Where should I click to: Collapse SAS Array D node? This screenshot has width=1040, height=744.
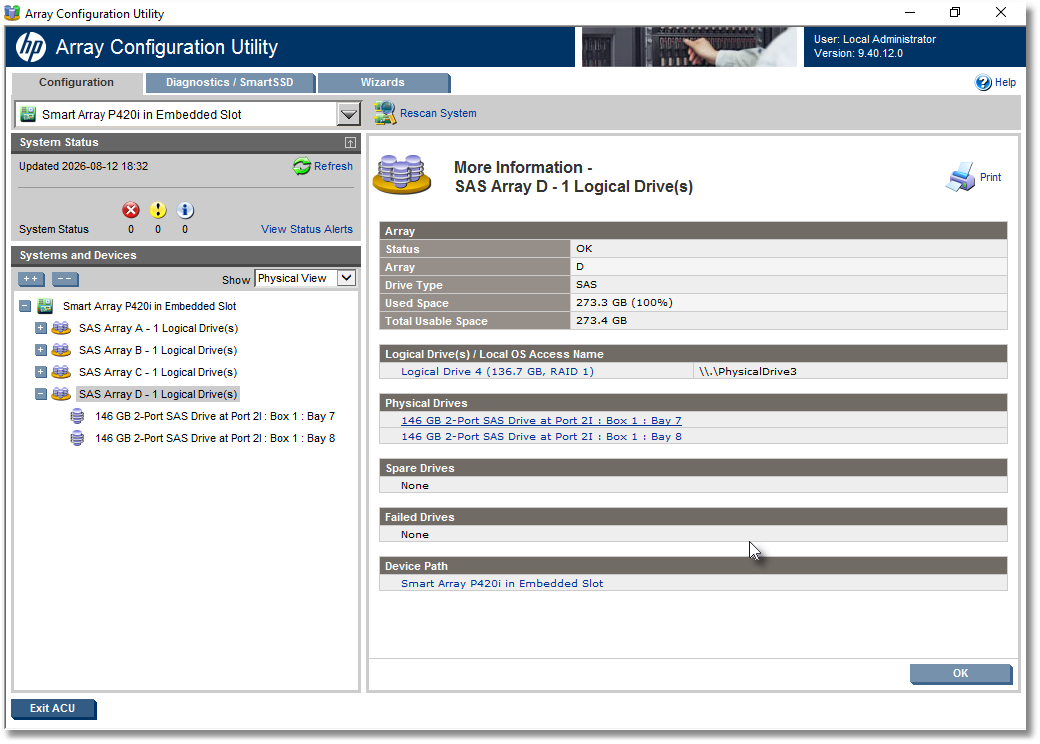point(41,394)
